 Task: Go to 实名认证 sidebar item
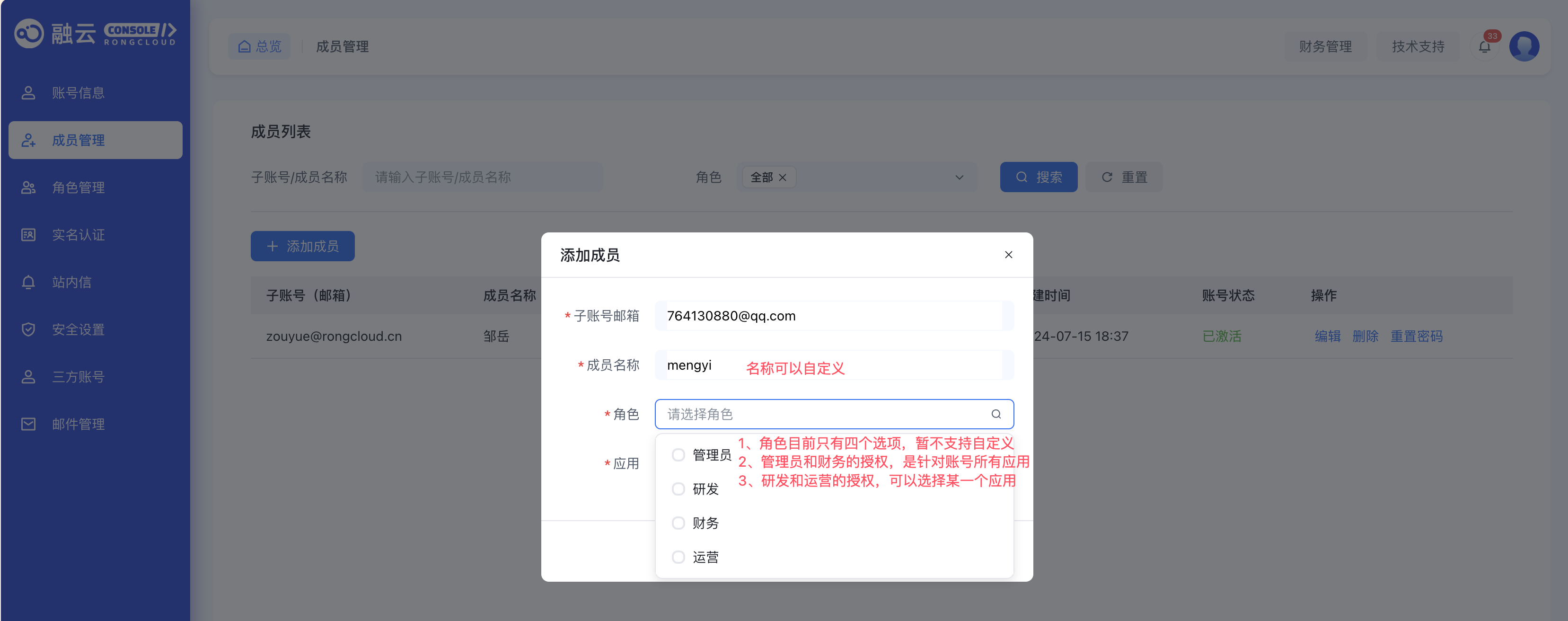(x=78, y=235)
